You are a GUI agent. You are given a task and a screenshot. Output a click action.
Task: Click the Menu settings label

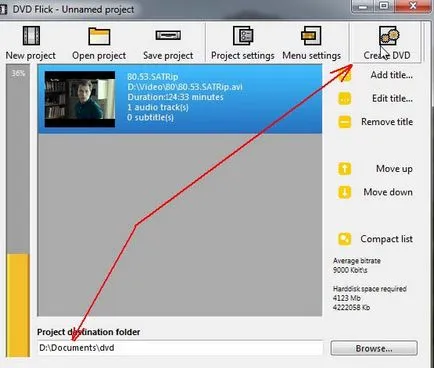(x=312, y=55)
